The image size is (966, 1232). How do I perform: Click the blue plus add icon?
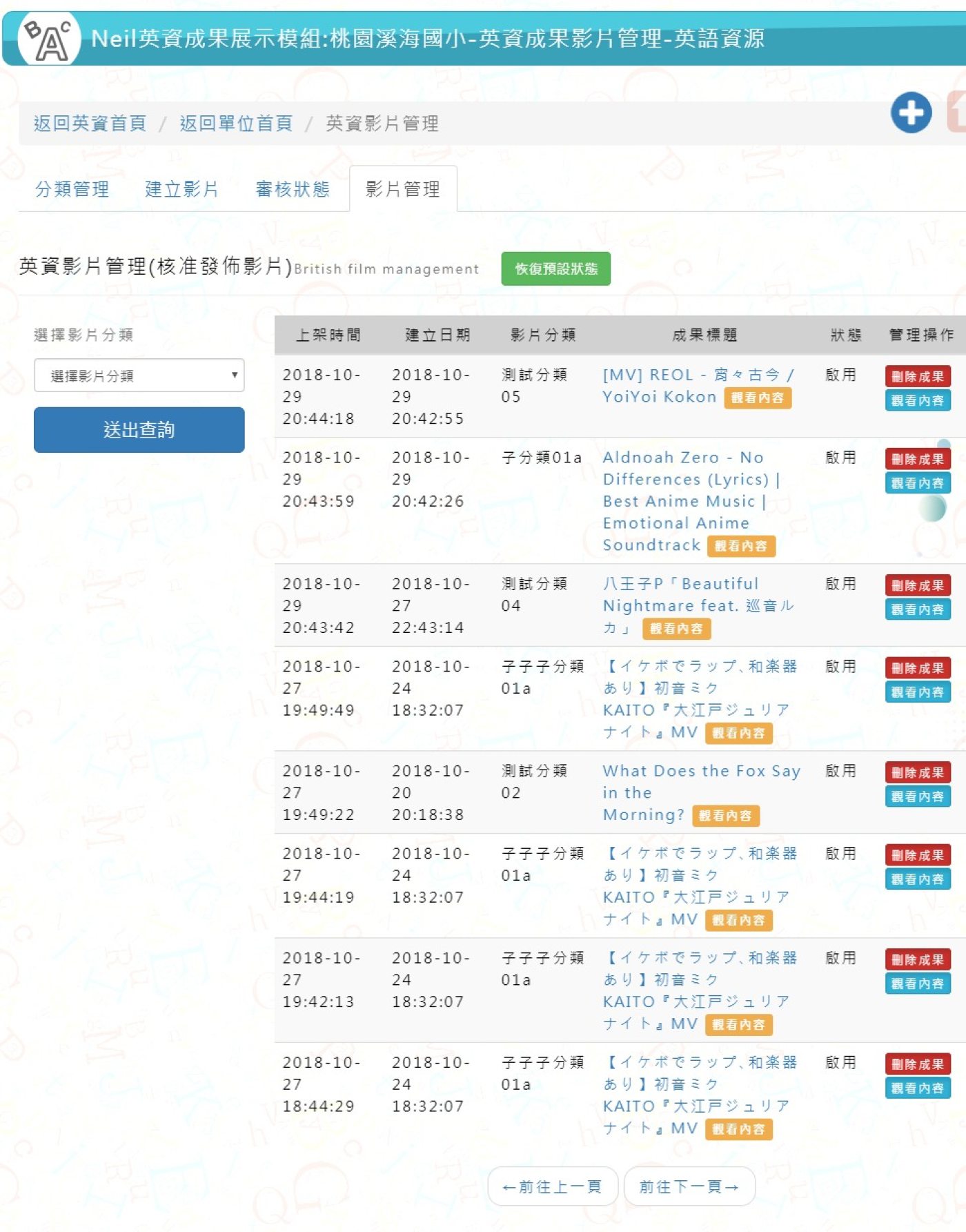pos(911,113)
